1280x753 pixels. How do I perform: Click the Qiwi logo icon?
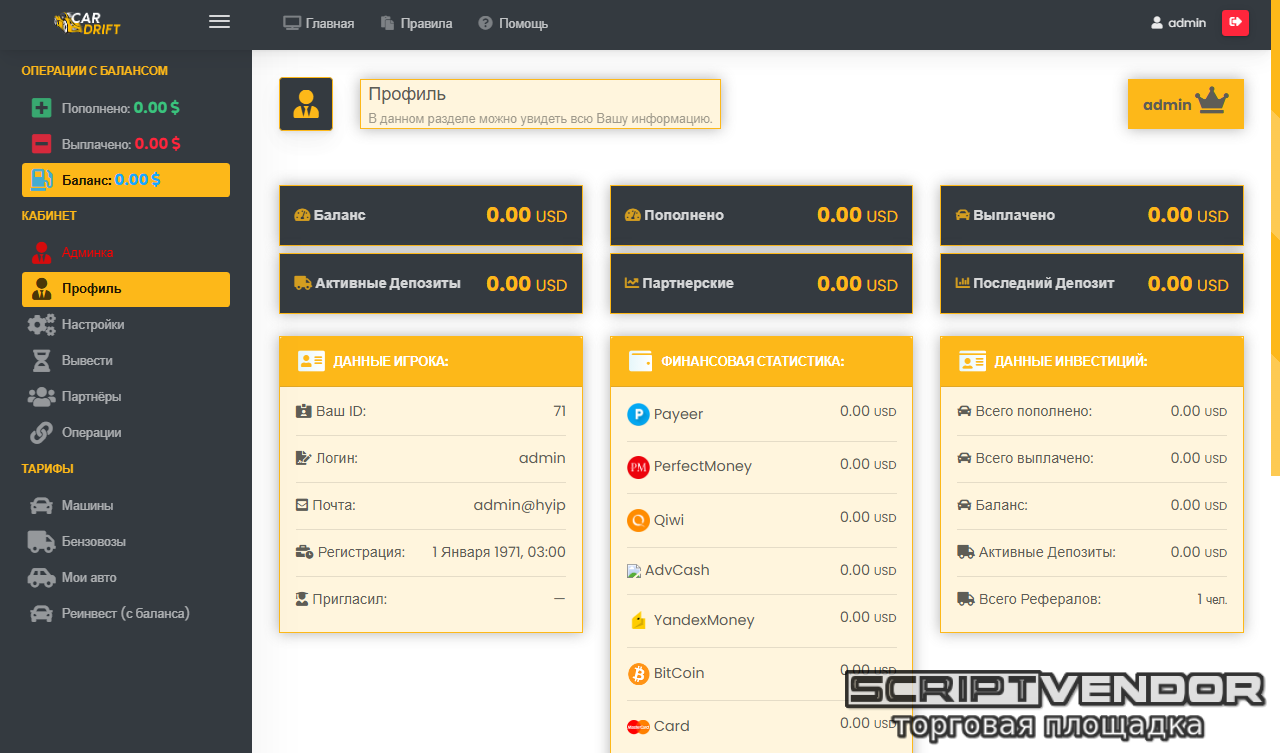pyautogui.click(x=638, y=521)
